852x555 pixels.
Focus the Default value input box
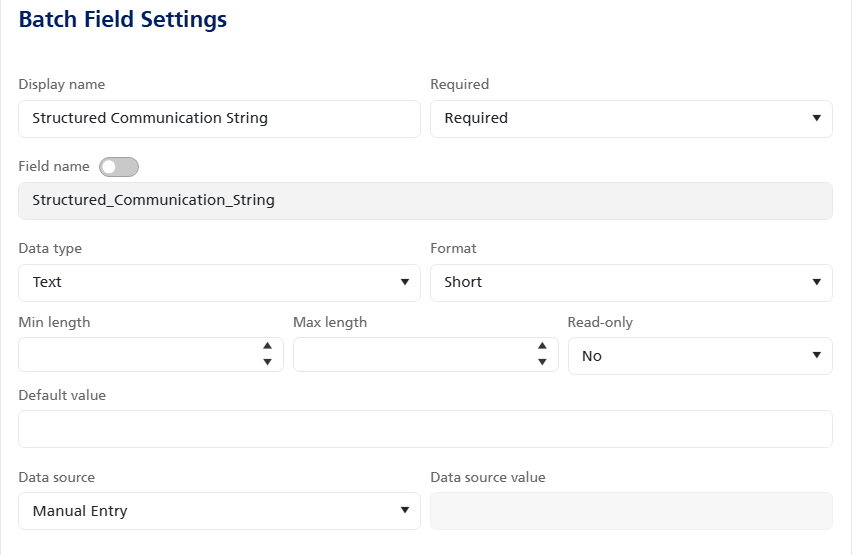425,429
